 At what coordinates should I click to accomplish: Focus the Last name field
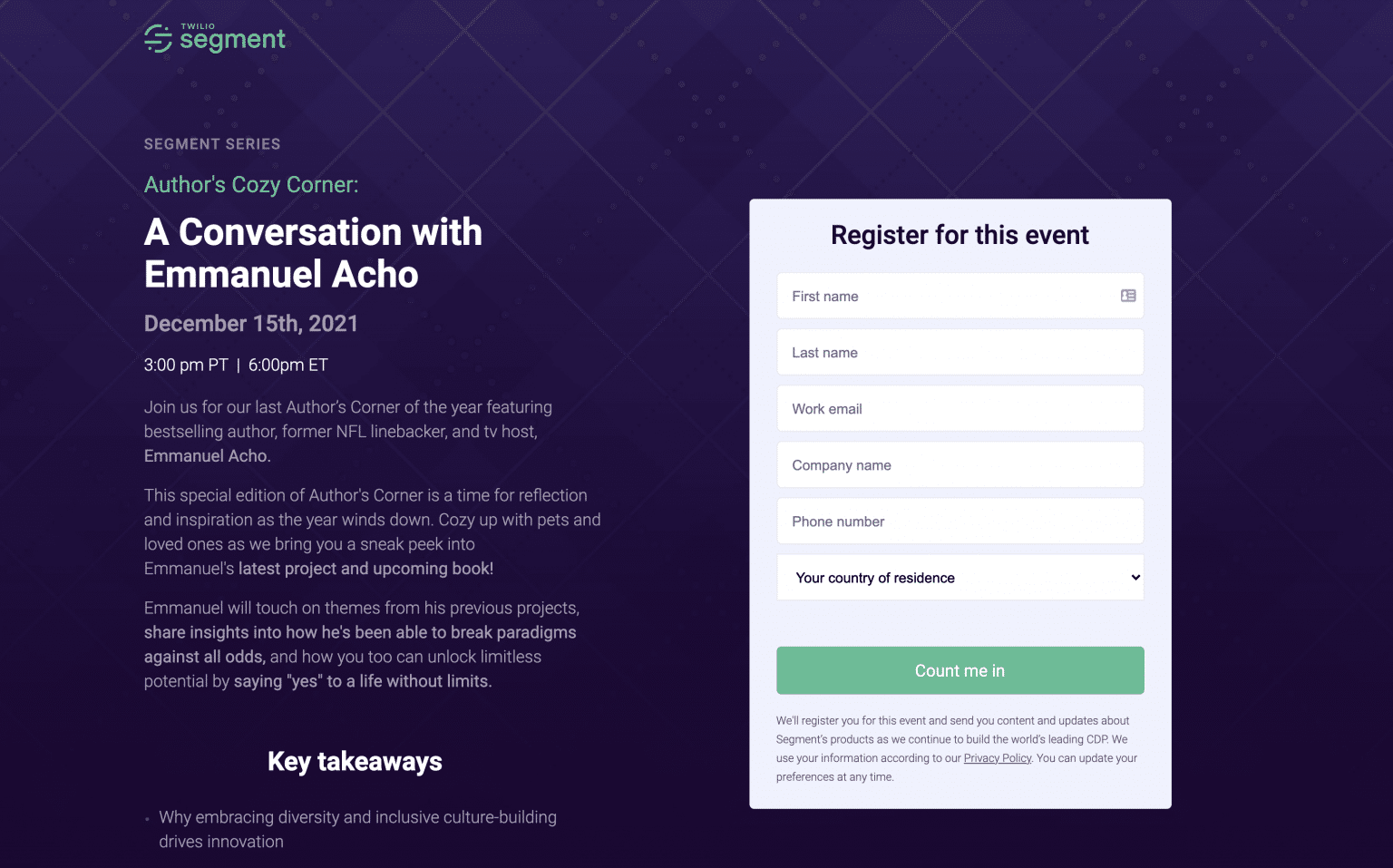(960, 353)
